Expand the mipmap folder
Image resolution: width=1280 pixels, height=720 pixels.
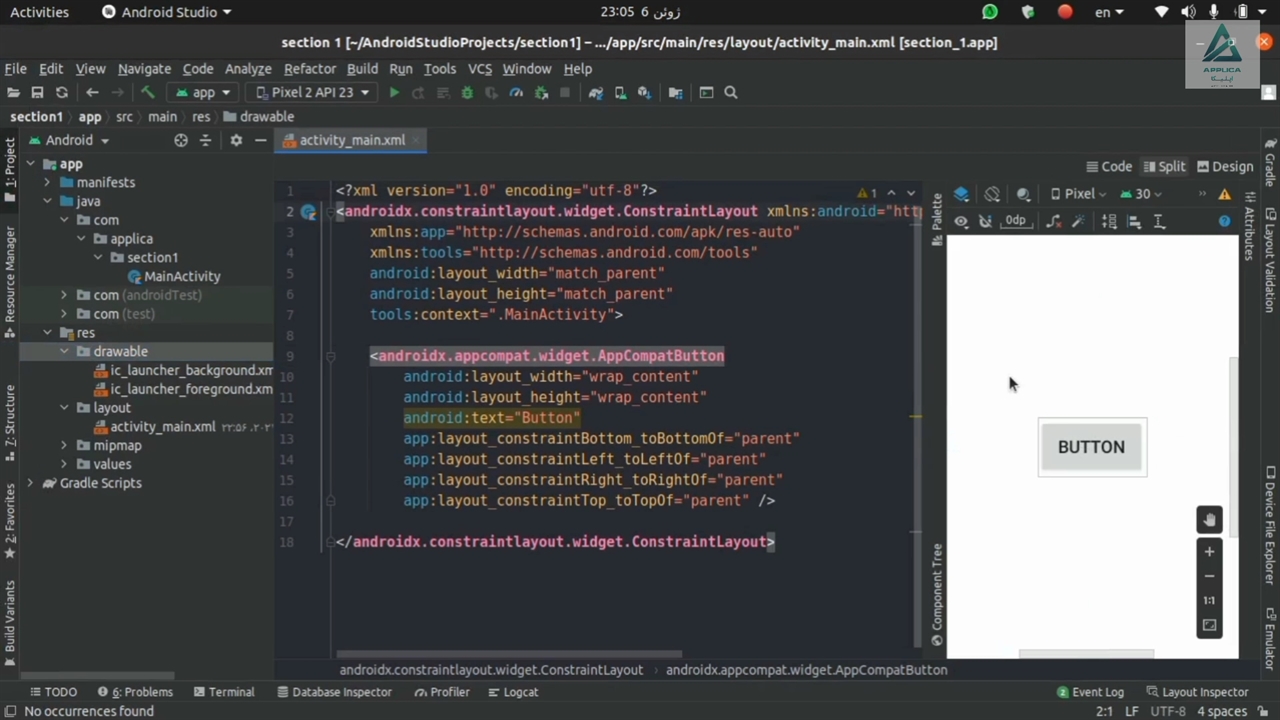tap(64, 446)
